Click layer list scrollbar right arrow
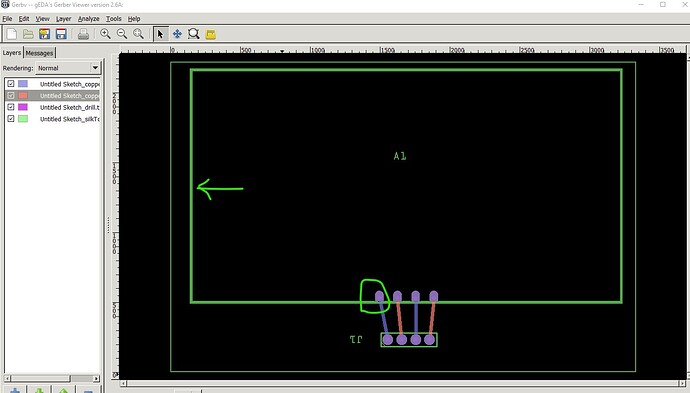Viewport: 690px width, 393px height. coord(96,378)
